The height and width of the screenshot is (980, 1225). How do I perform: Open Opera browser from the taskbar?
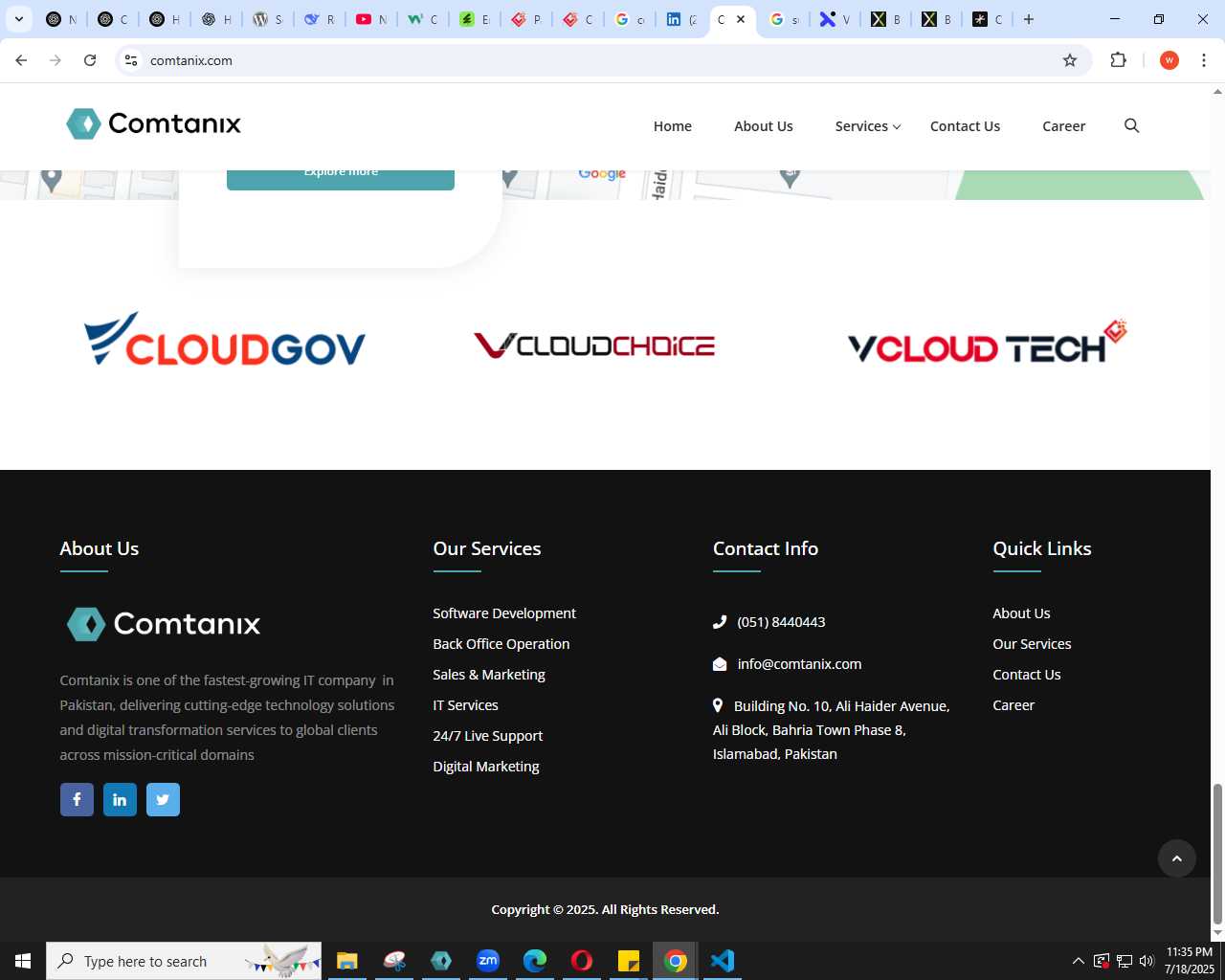point(582,961)
